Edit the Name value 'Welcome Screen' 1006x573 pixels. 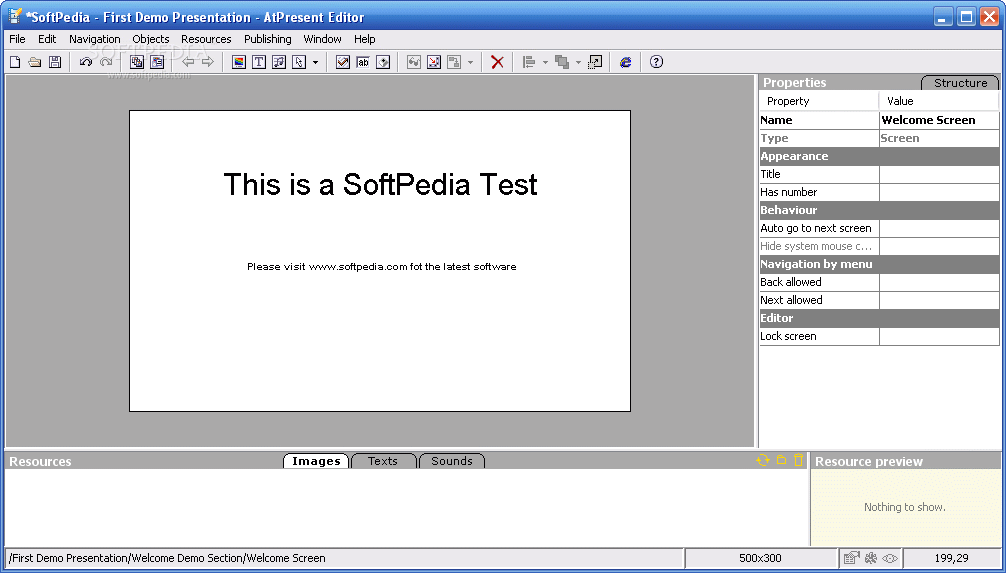pos(939,120)
